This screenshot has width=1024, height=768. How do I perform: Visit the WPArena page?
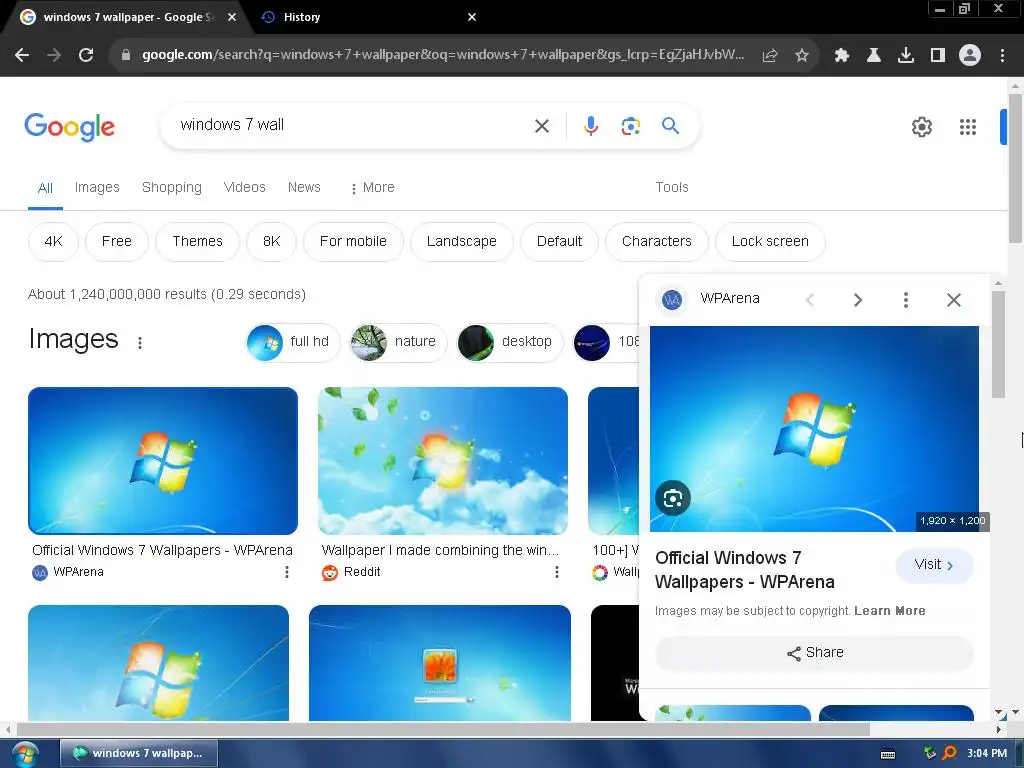934,565
